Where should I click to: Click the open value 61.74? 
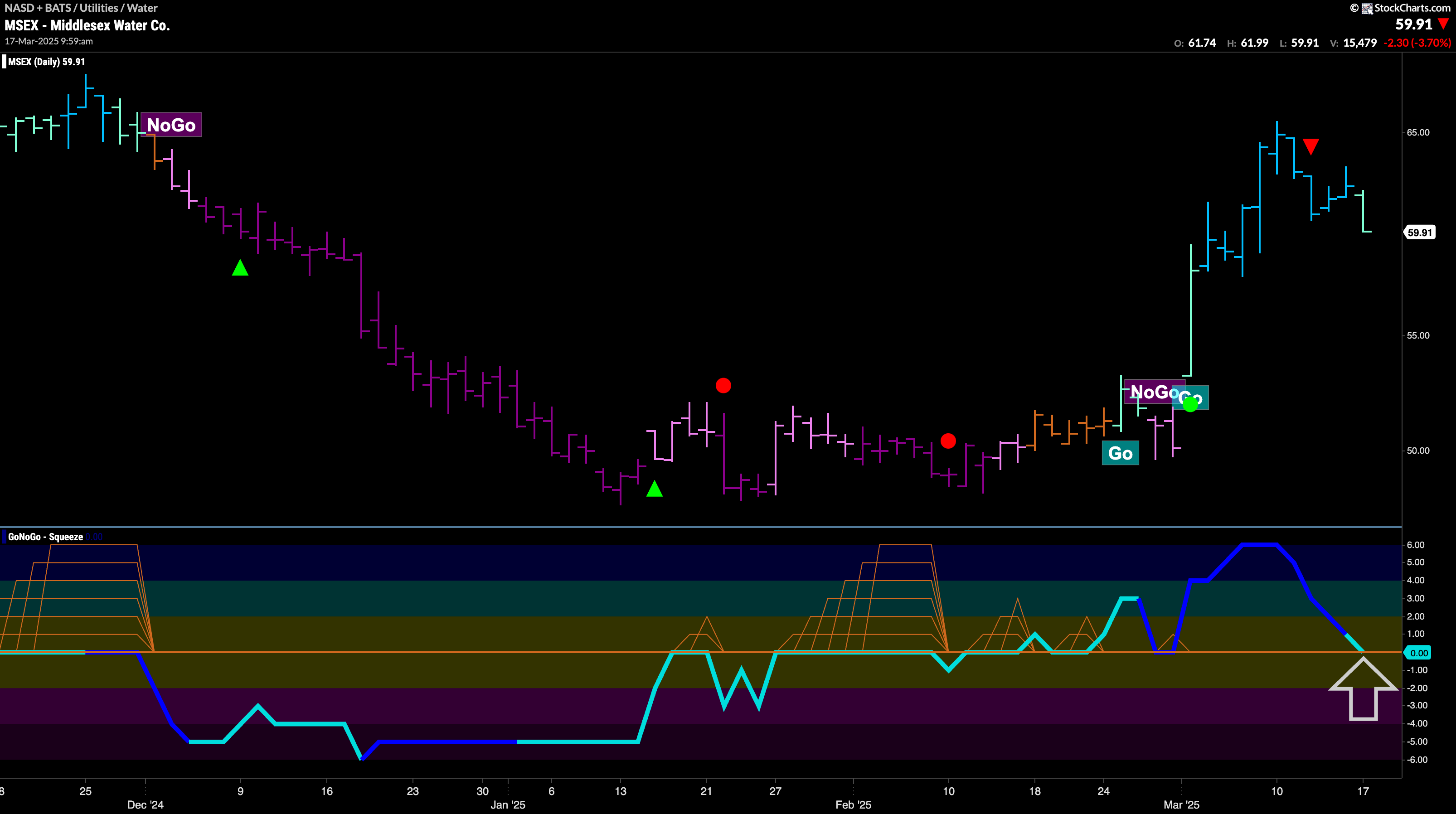[x=1202, y=43]
